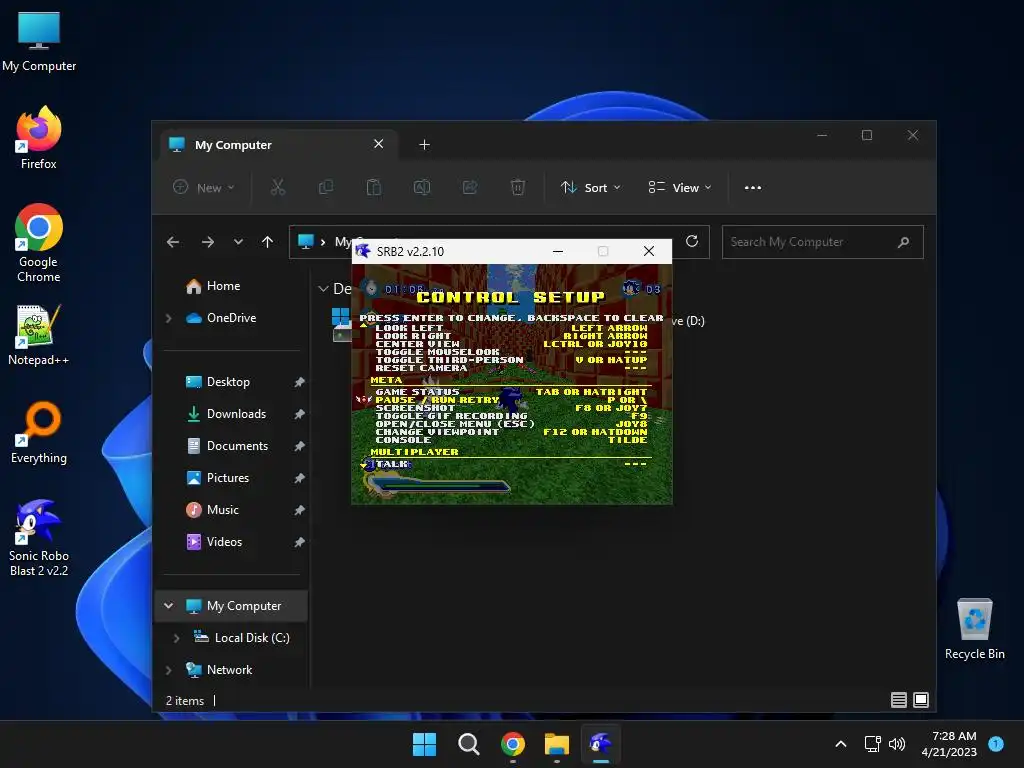Open the Windows Start menu

click(424, 744)
